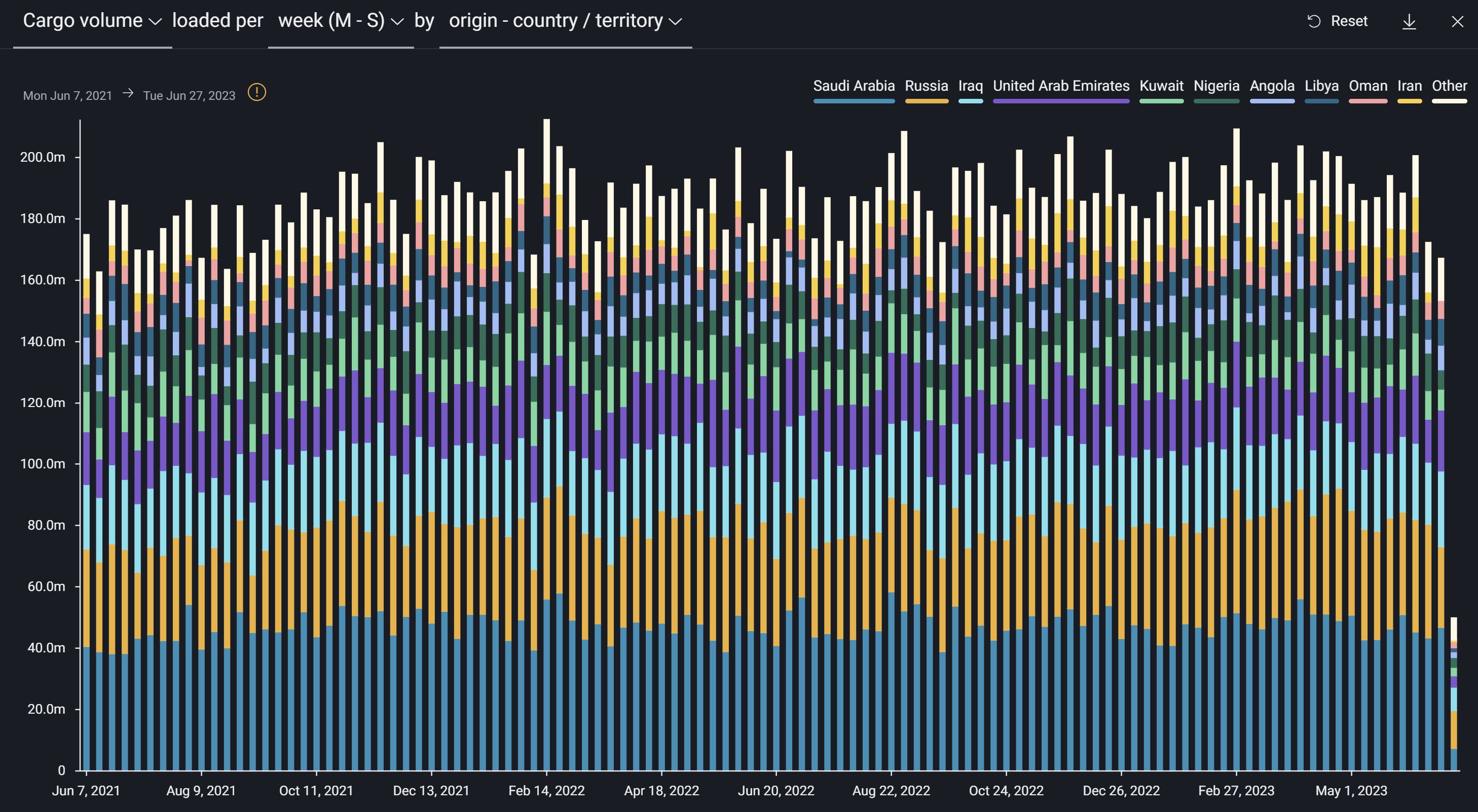Click the x-axis label Oct 24, 2022
Image resolution: width=1478 pixels, height=812 pixels.
coord(1007,790)
